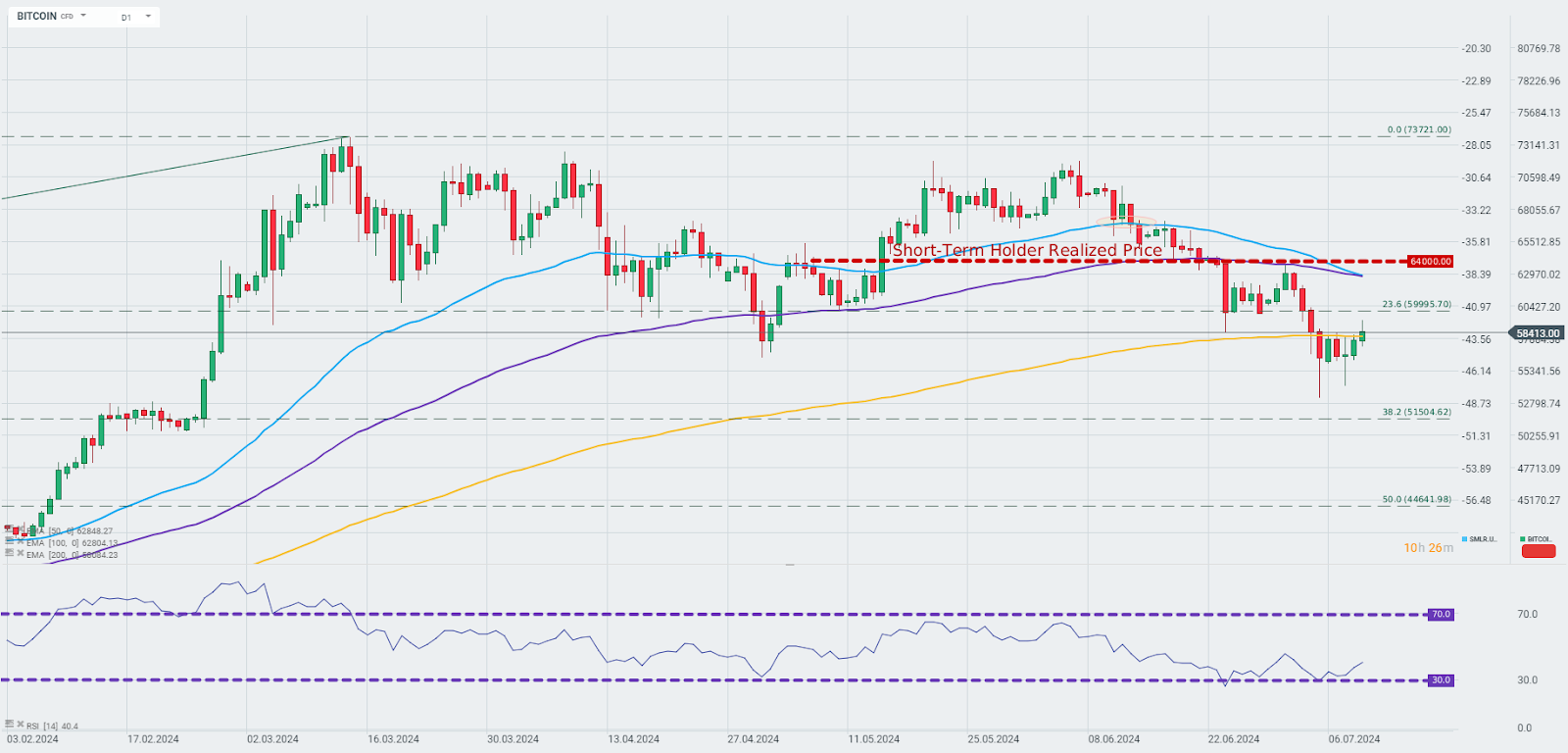
Task: Click the 62970.02 price axis value
Action: tap(1539, 275)
